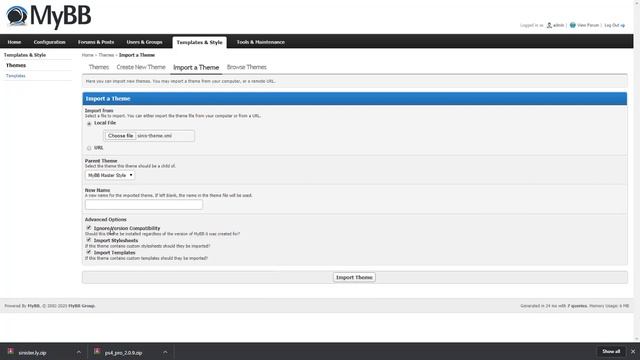Close the downloads bar

pyautogui.click(x=633, y=351)
